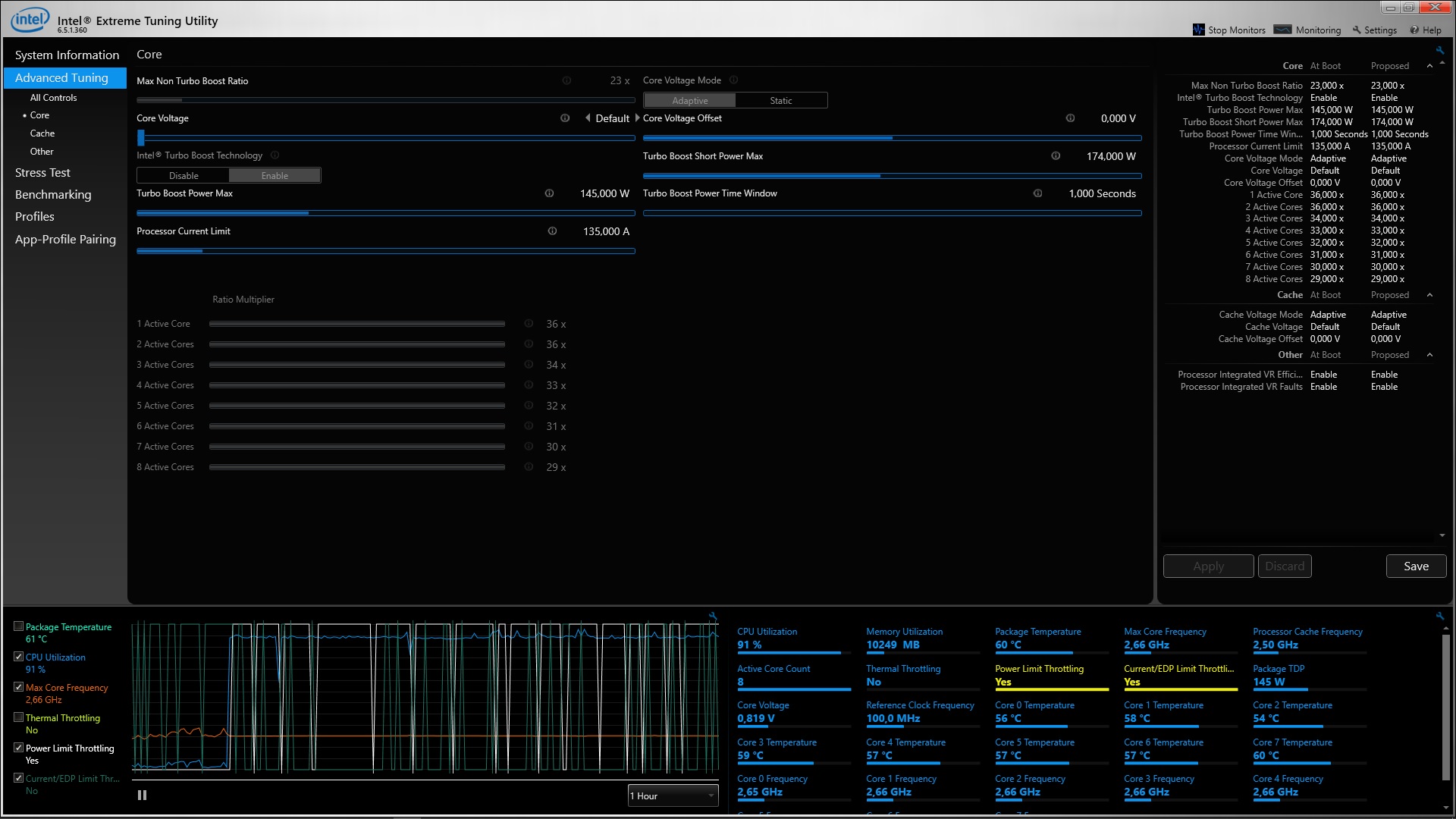Collapse the Cache section in summary panel
1456x819 pixels.
click(1429, 295)
